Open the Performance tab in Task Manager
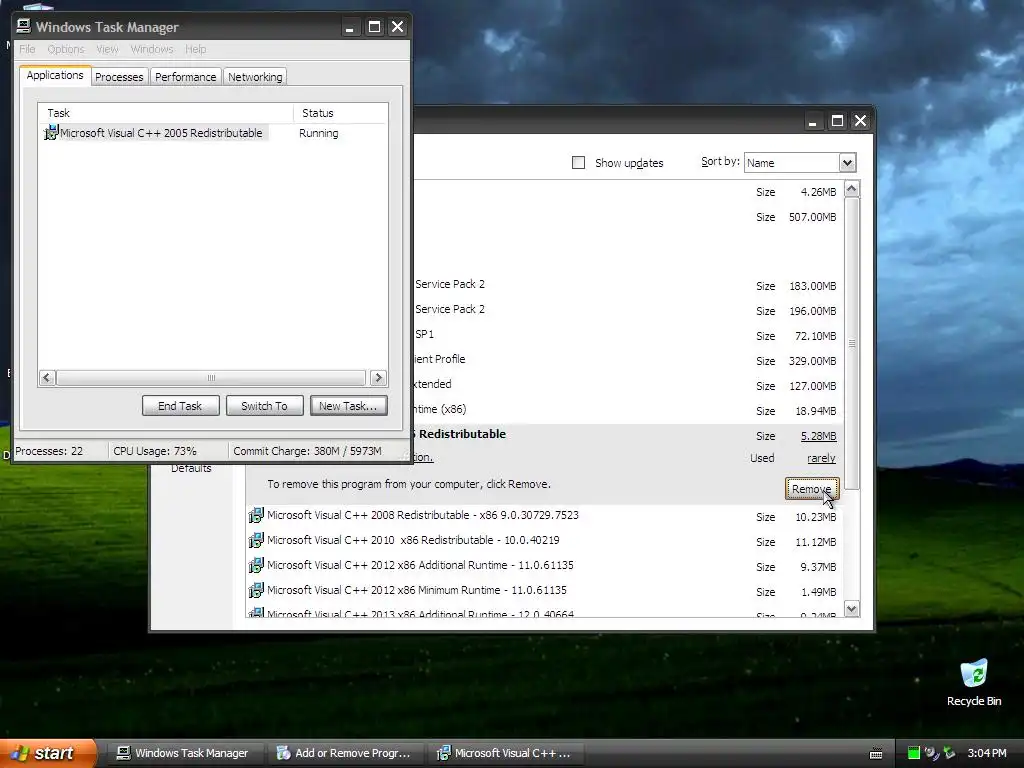This screenshot has height=768, width=1024. (x=185, y=76)
